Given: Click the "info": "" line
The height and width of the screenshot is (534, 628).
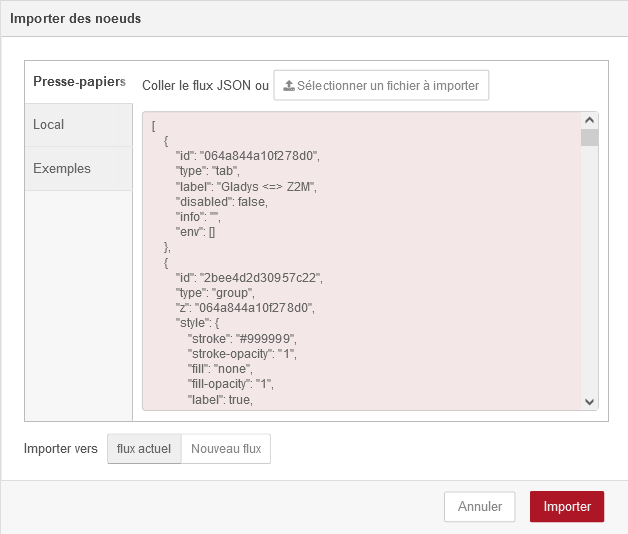Looking at the screenshot, I should 198,217.
